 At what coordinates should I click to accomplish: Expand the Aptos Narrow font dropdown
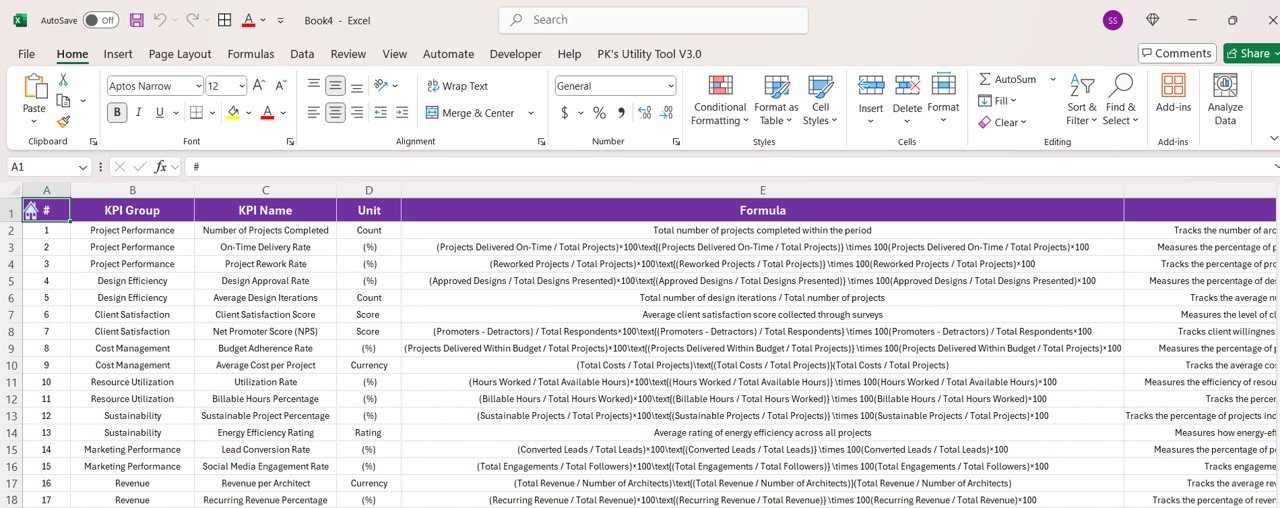click(x=196, y=86)
